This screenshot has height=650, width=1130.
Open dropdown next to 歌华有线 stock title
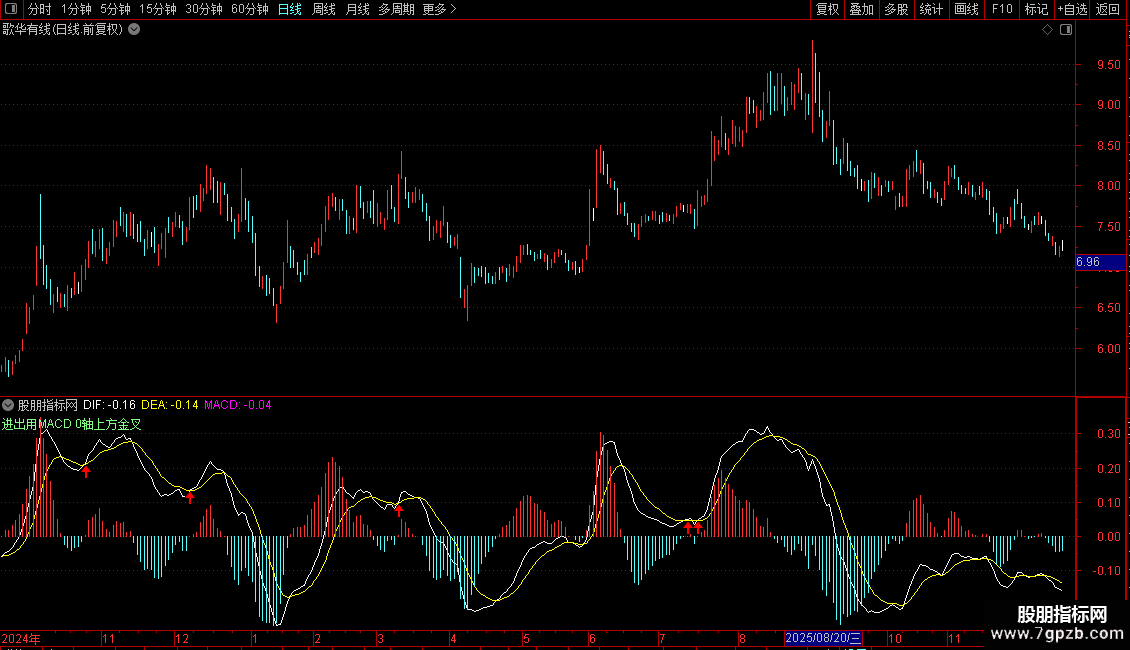(x=134, y=29)
